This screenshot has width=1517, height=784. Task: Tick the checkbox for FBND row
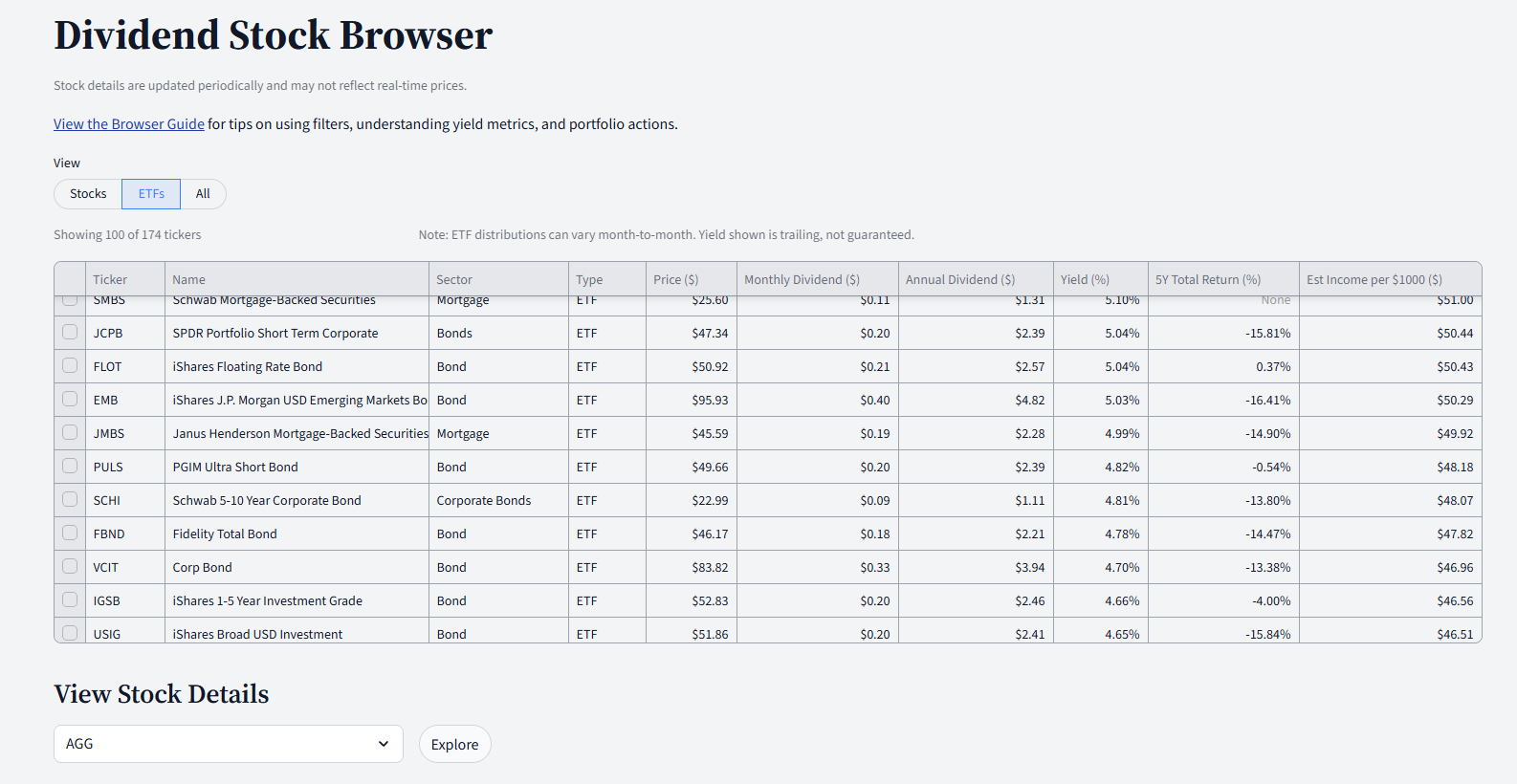(x=70, y=533)
